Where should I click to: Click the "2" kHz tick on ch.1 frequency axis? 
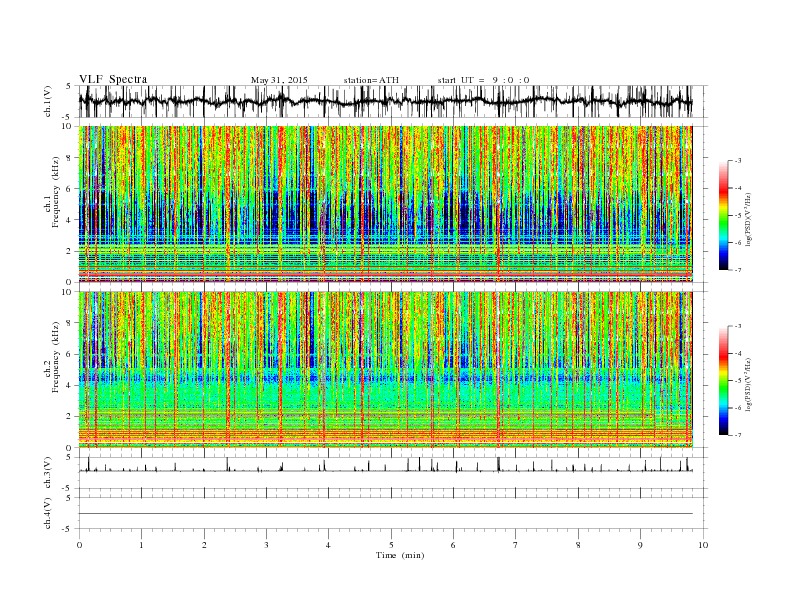tap(69, 251)
